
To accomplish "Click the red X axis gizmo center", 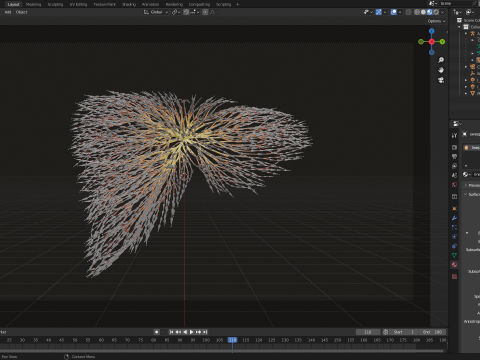I will coord(432,42).
